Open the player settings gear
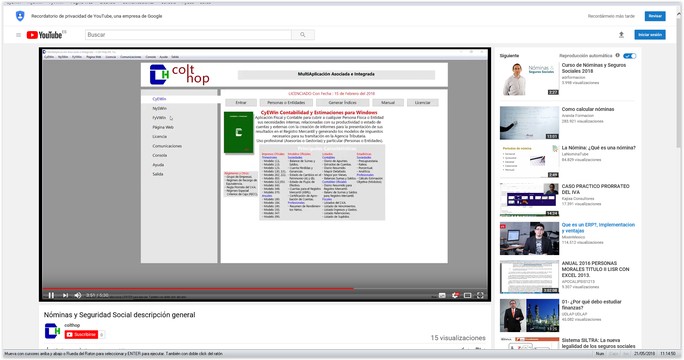Viewport: 684px width, 360px height. [x=455, y=295]
